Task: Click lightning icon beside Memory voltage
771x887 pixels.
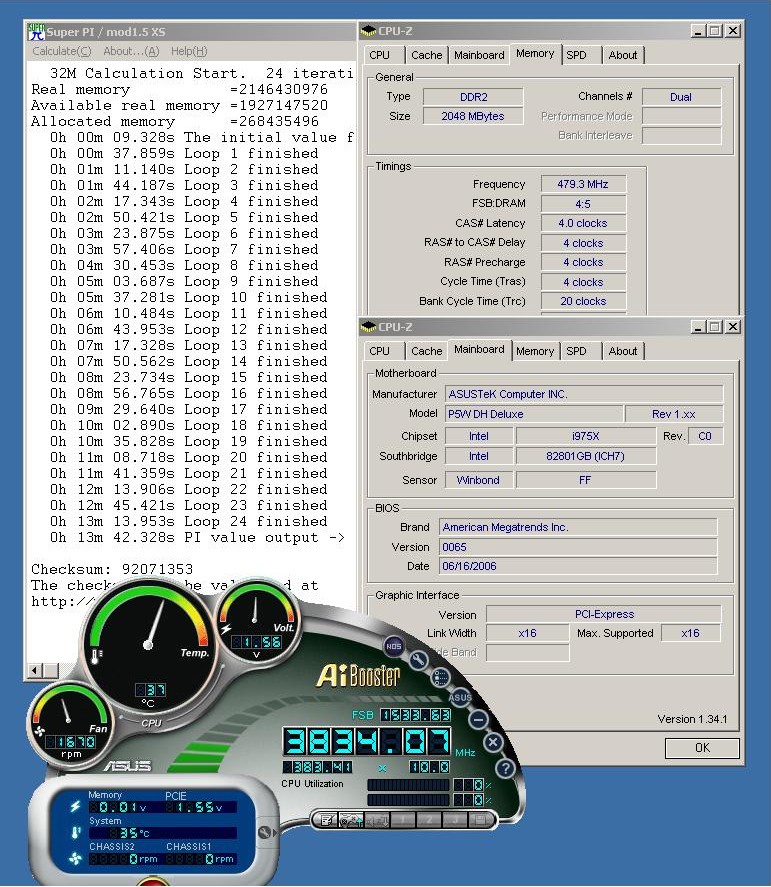Action: [75, 806]
